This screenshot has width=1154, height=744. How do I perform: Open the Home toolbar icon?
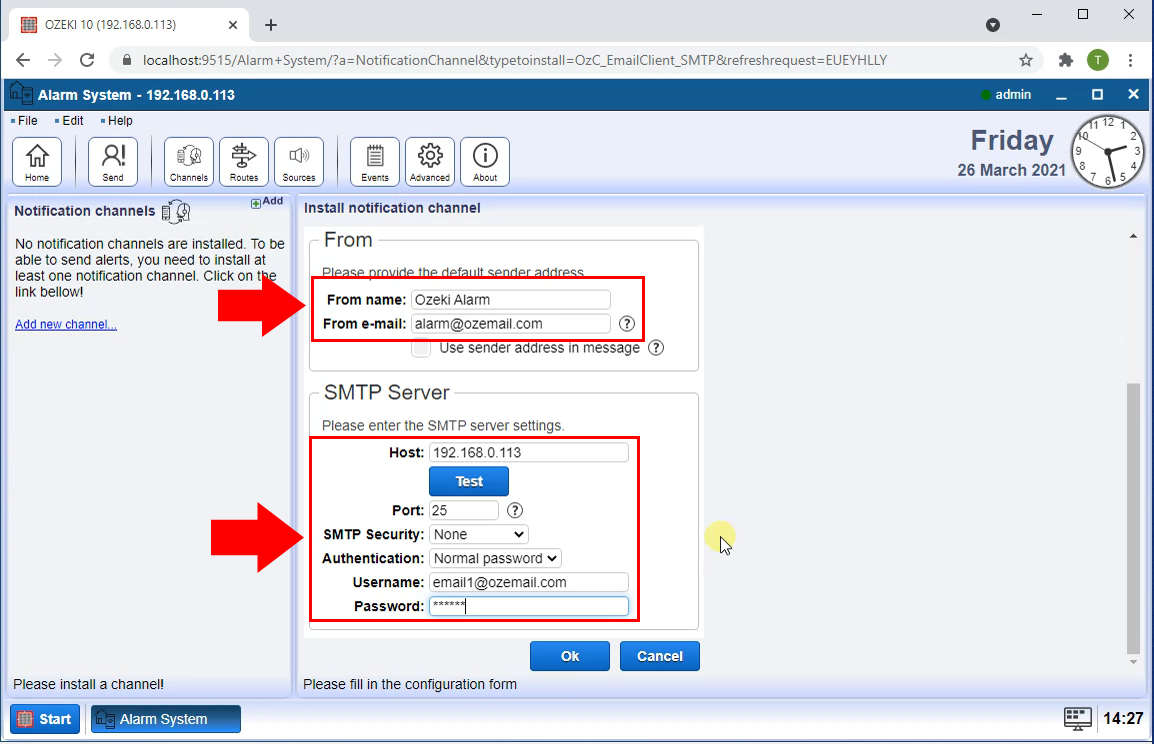37,161
